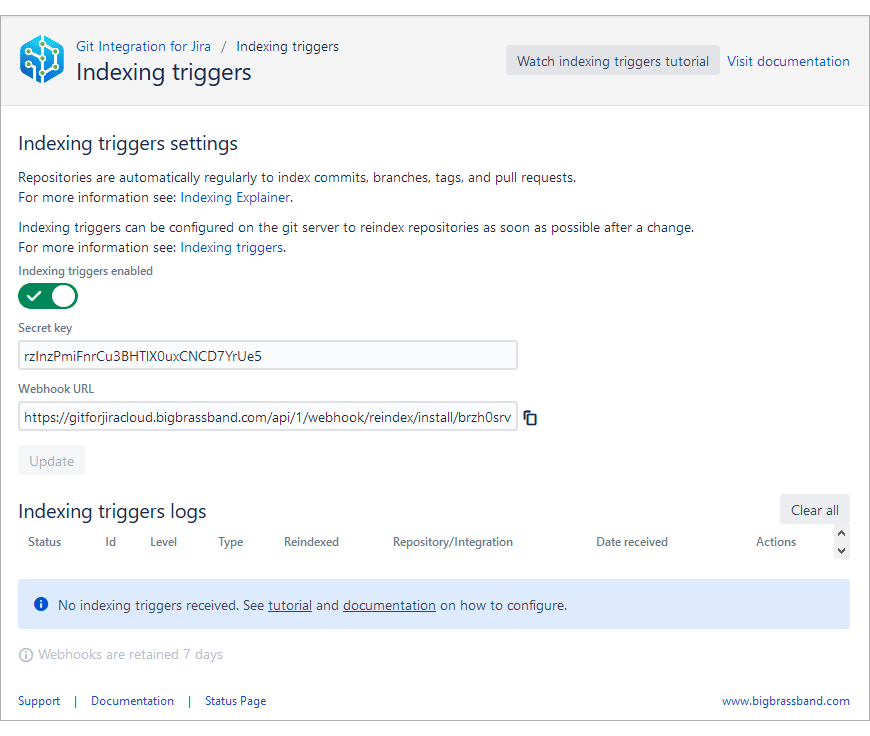
Task: Click the Update button
Action: [x=51, y=461]
